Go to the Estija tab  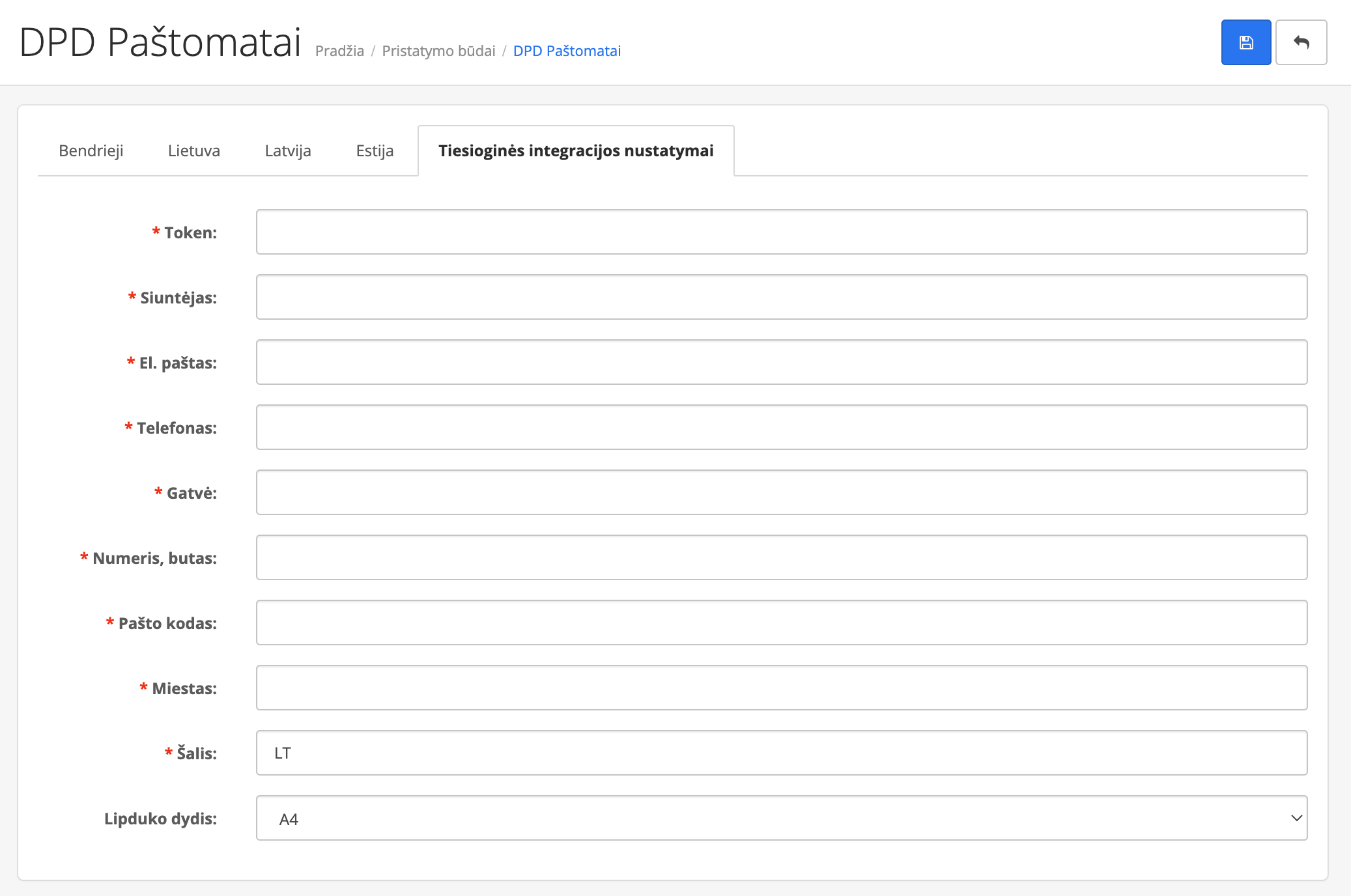pyautogui.click(x=375, y=151)
